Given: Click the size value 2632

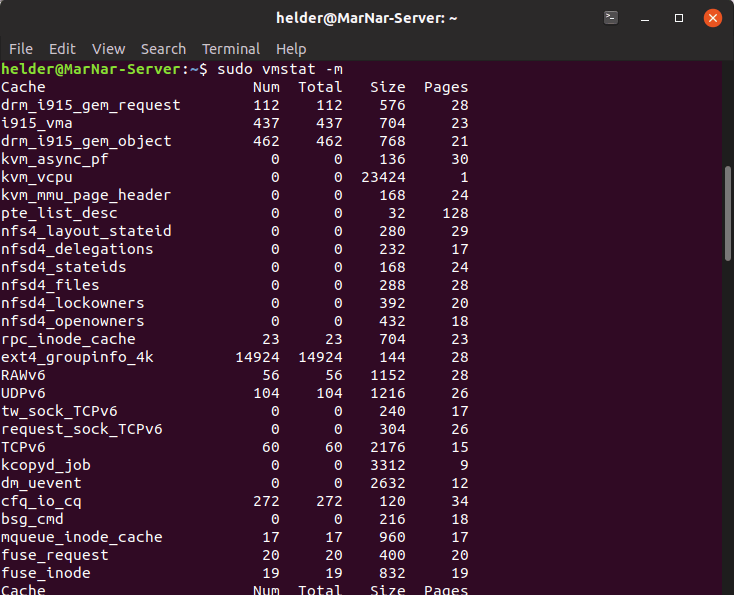Looking at the screenshot, I should [x=388, y=483].
